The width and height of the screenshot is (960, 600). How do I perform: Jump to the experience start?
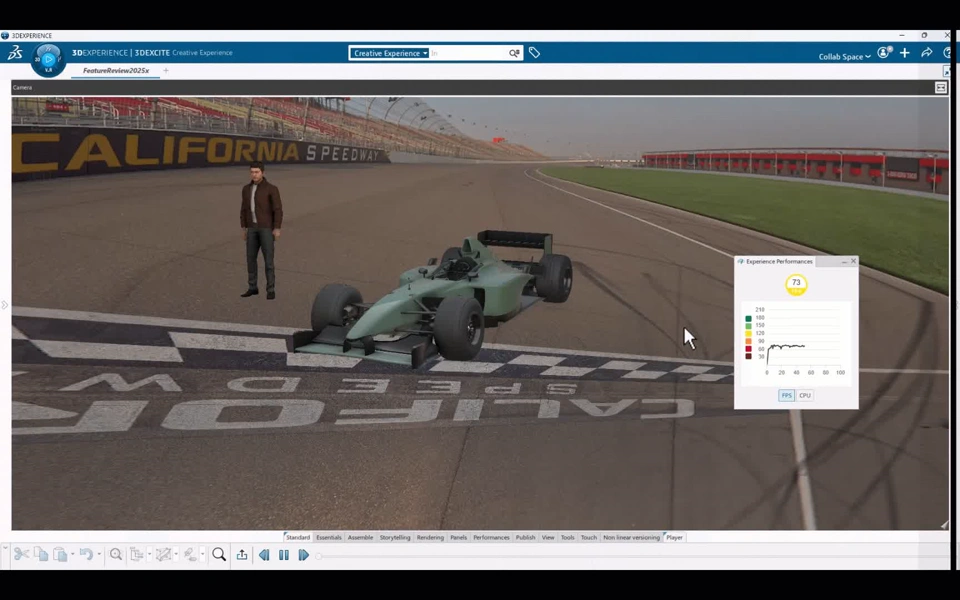[264, 555]
